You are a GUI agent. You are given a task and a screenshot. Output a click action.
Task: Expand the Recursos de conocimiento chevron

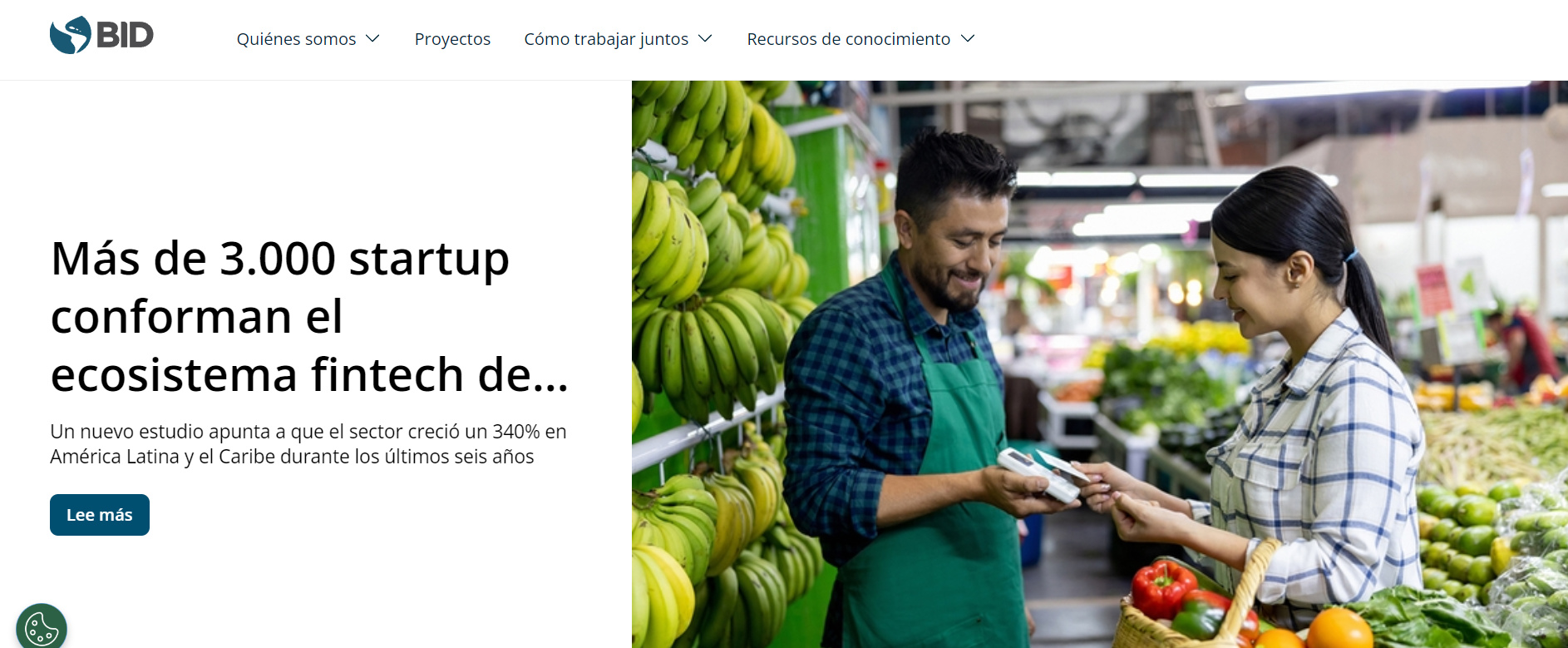click(968, 39)
